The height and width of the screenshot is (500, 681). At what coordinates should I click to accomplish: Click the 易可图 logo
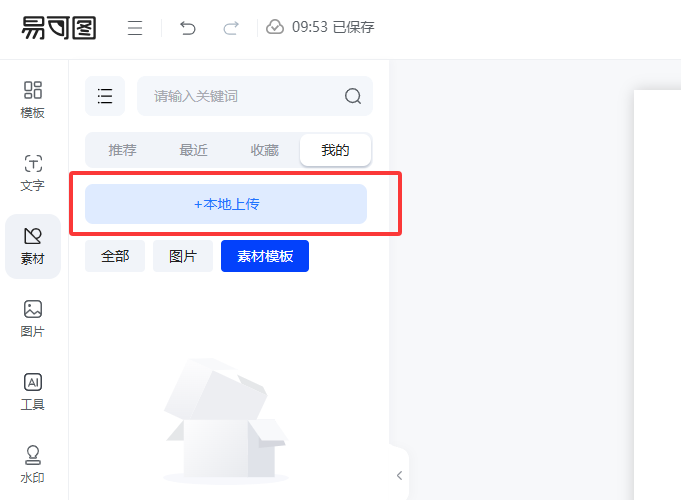tap(59, 28)
